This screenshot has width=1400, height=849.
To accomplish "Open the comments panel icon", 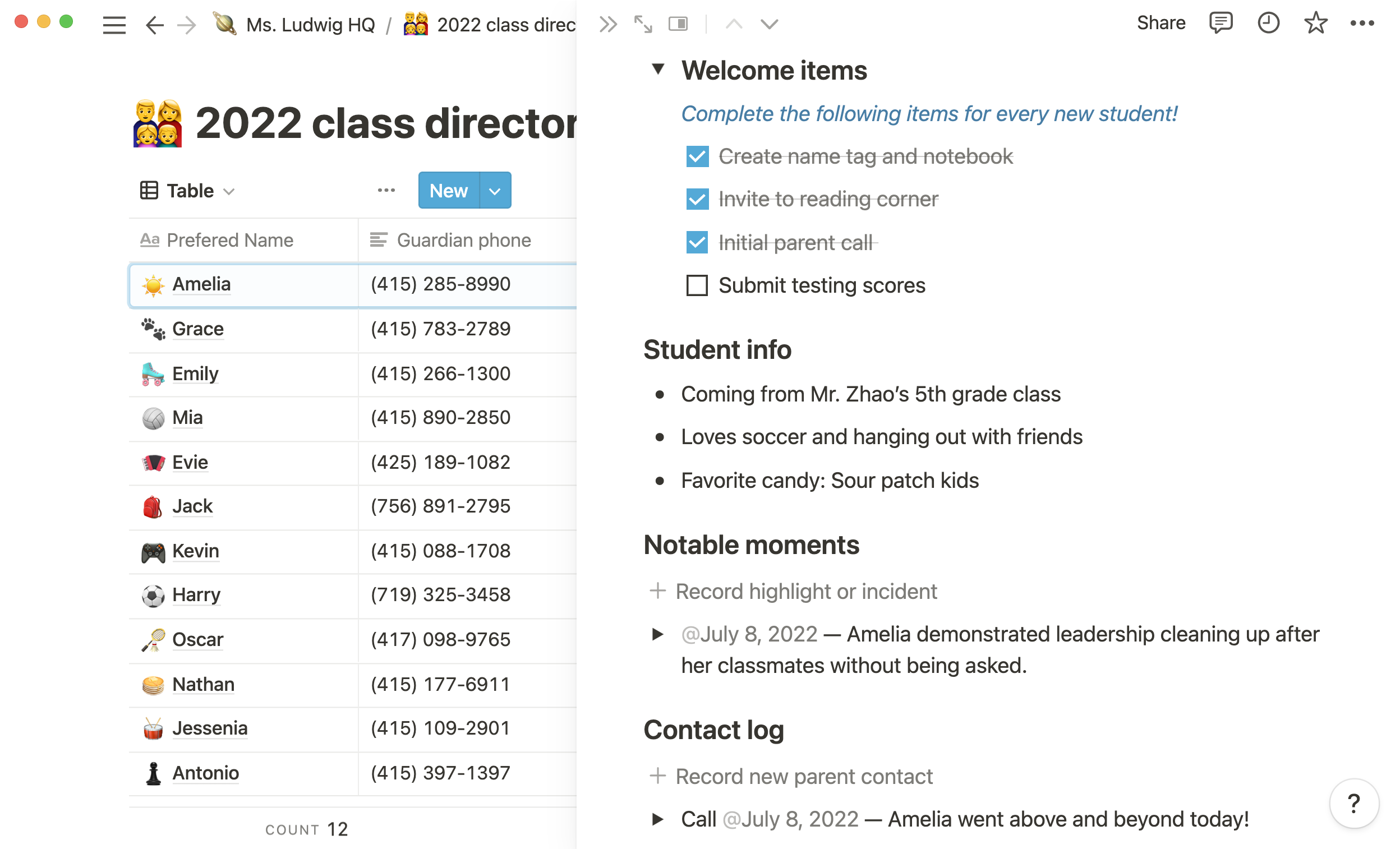I will [x=1220, y=24].
